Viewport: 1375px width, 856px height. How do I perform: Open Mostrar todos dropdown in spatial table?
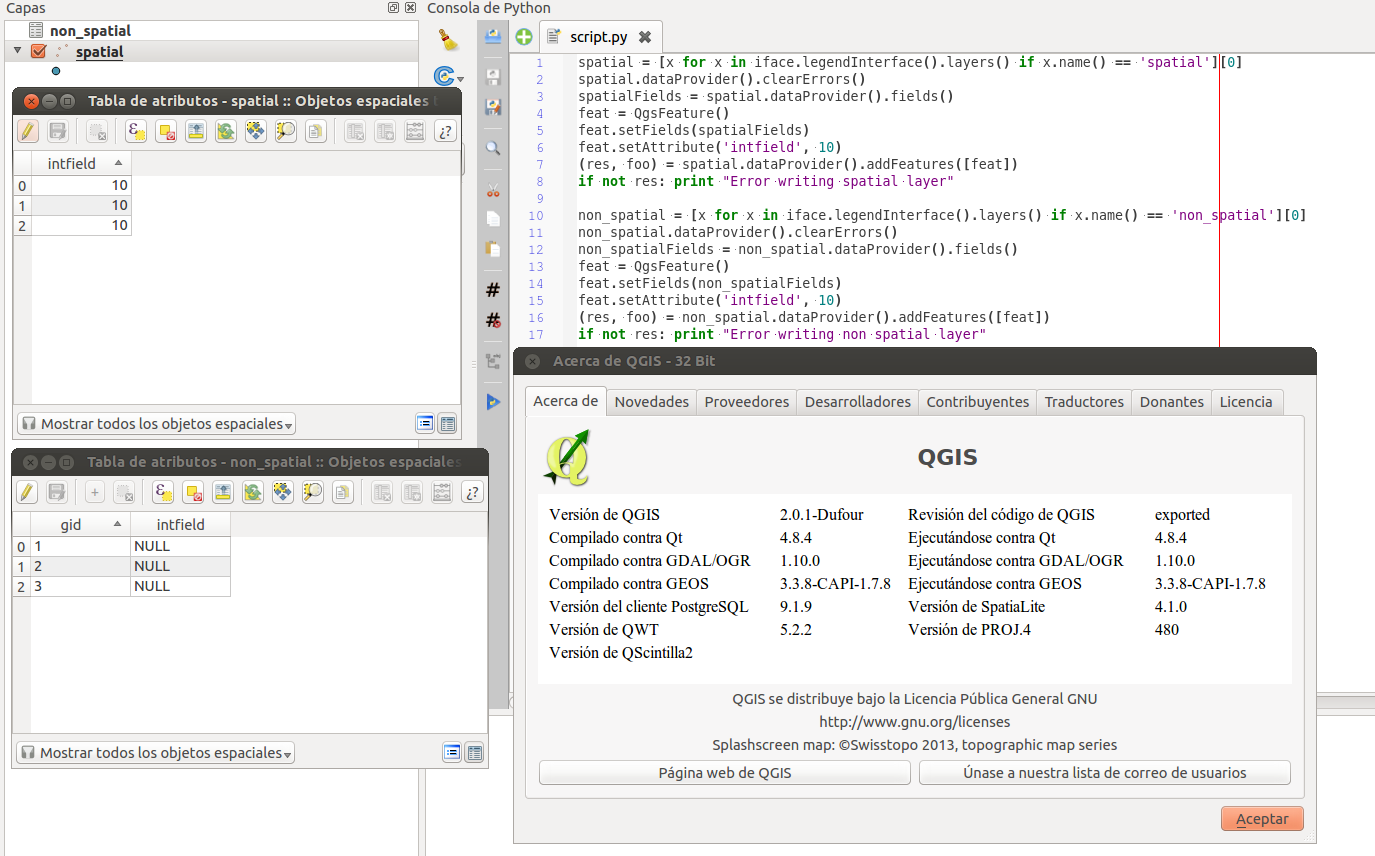(x=156, y=424)
